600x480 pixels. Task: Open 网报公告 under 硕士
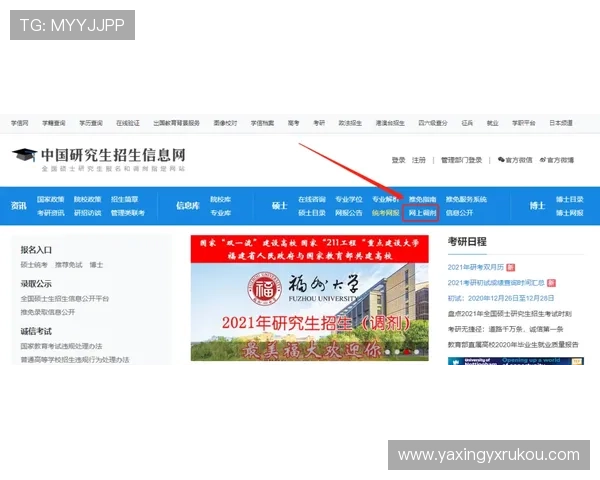(349, 213)
